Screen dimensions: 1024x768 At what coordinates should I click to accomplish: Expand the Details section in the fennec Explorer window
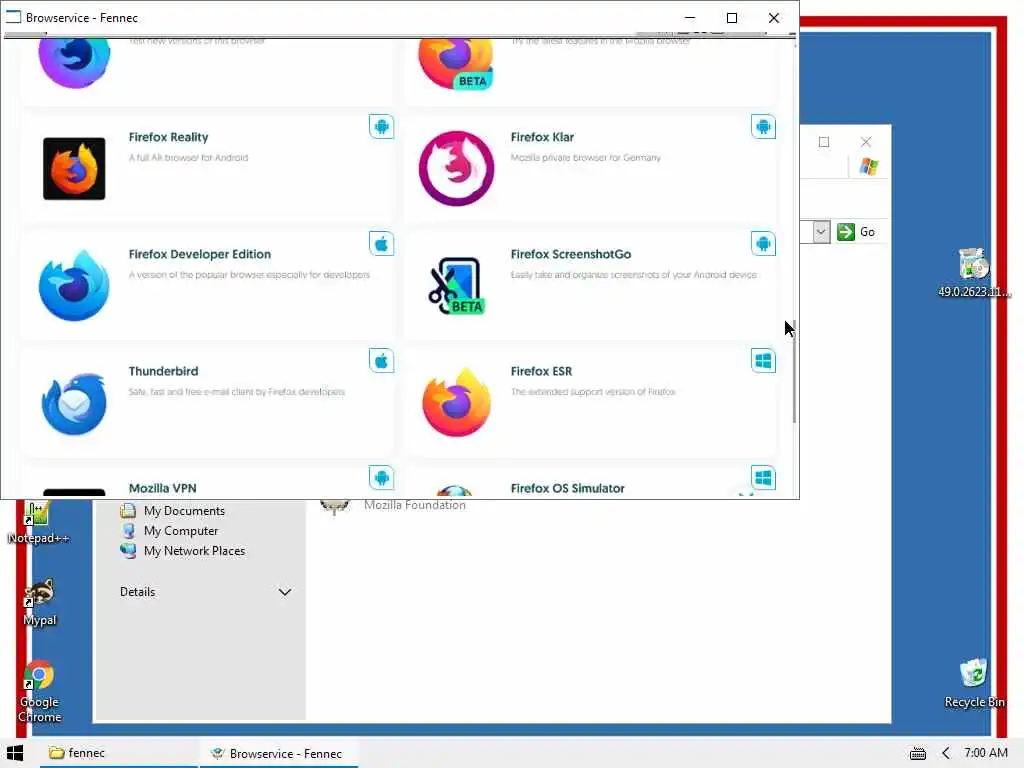[x=285, y=592]
